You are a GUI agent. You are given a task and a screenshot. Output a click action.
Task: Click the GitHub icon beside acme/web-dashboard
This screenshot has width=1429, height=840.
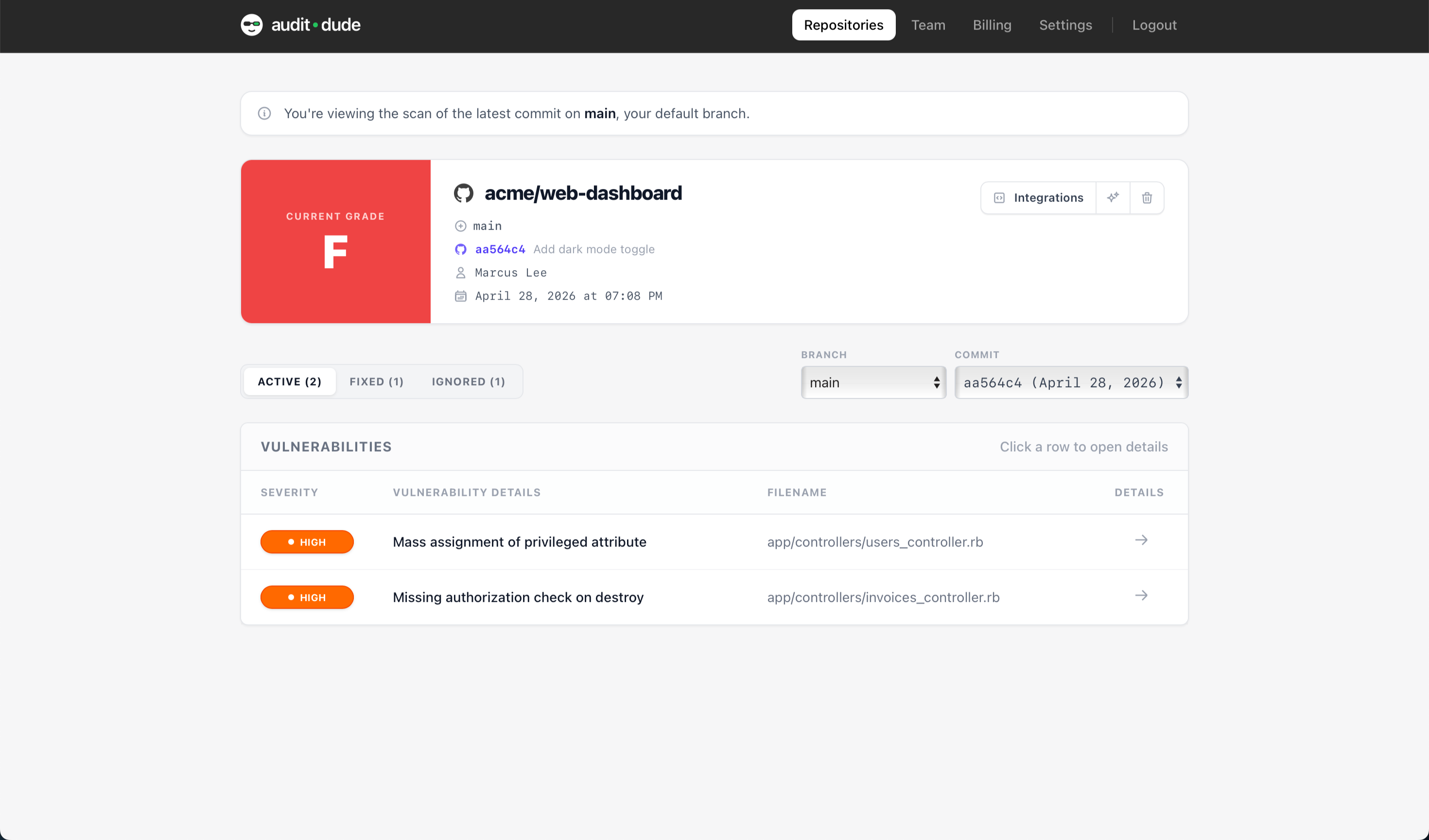click(x=463, y=193)
